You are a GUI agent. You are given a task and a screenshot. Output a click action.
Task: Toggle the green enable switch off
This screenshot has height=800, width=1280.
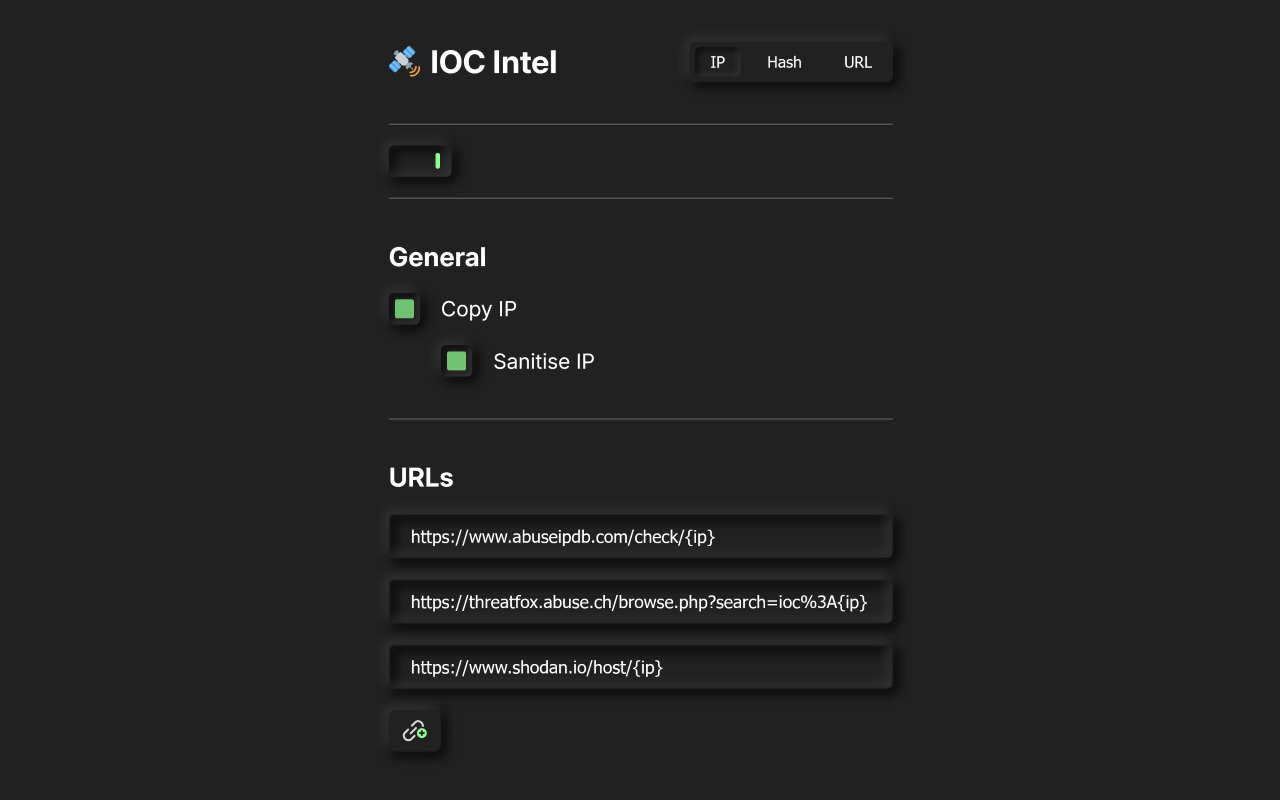[x=421, y=161]
